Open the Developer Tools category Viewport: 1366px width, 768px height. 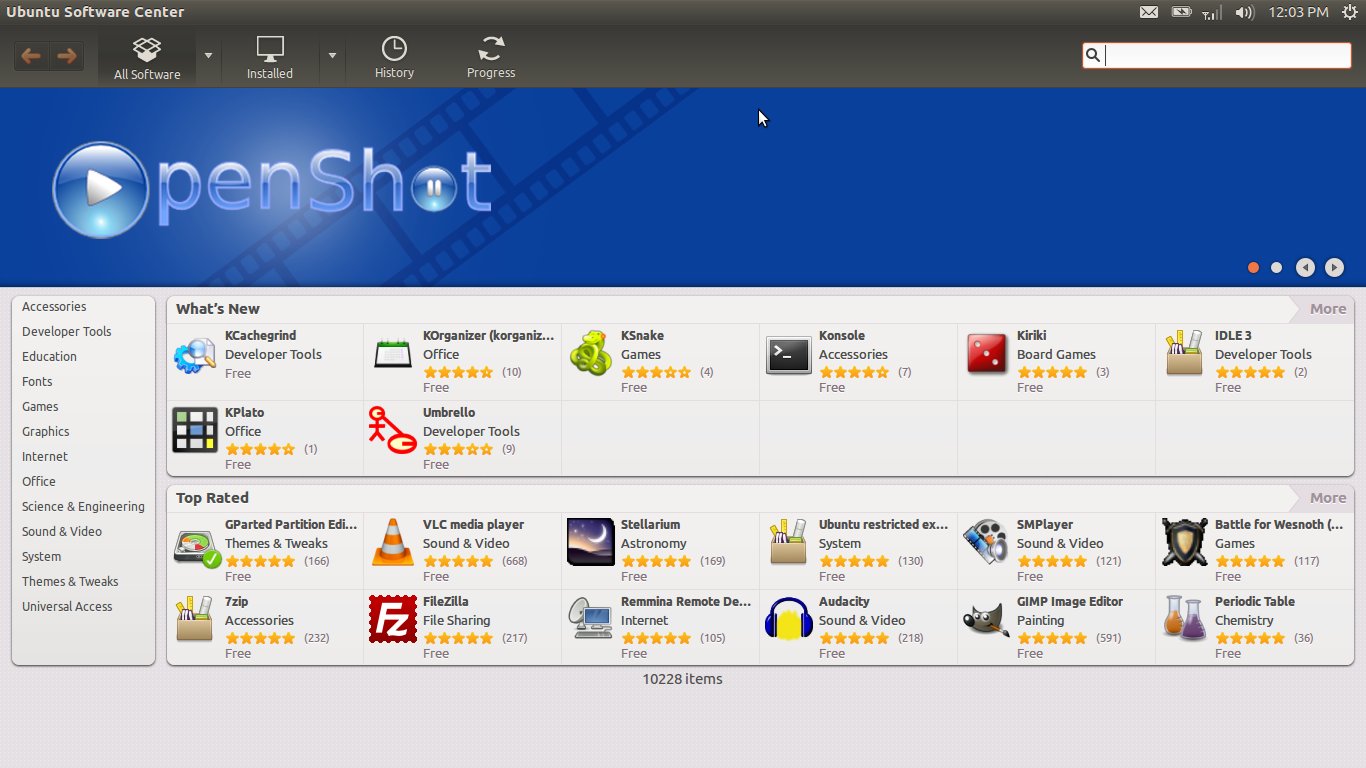point(66,332)
